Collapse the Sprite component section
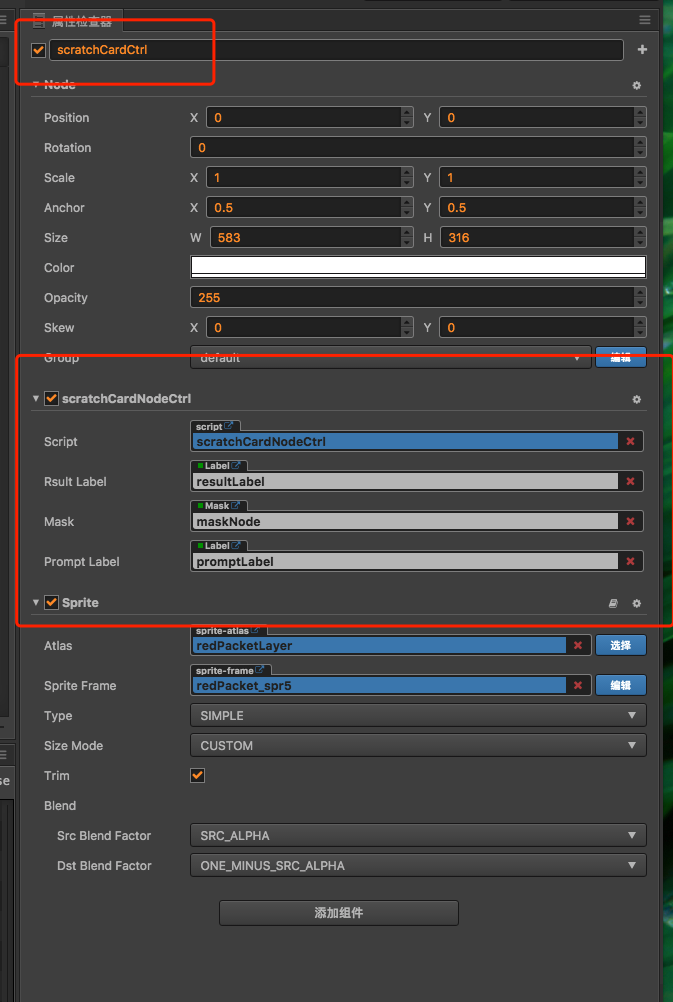Viewport: 673px width, 1002px height. (36, 603)
